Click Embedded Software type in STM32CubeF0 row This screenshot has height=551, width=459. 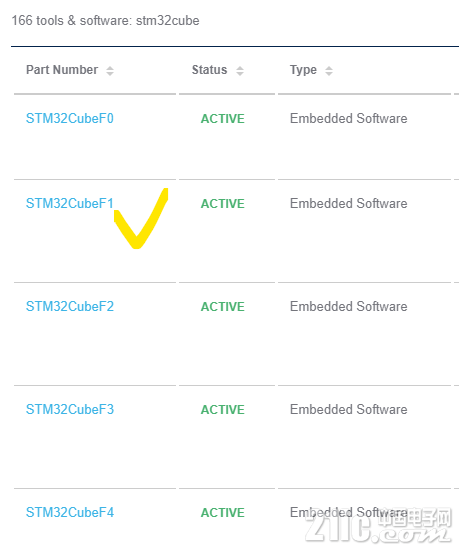pos(348,118)
